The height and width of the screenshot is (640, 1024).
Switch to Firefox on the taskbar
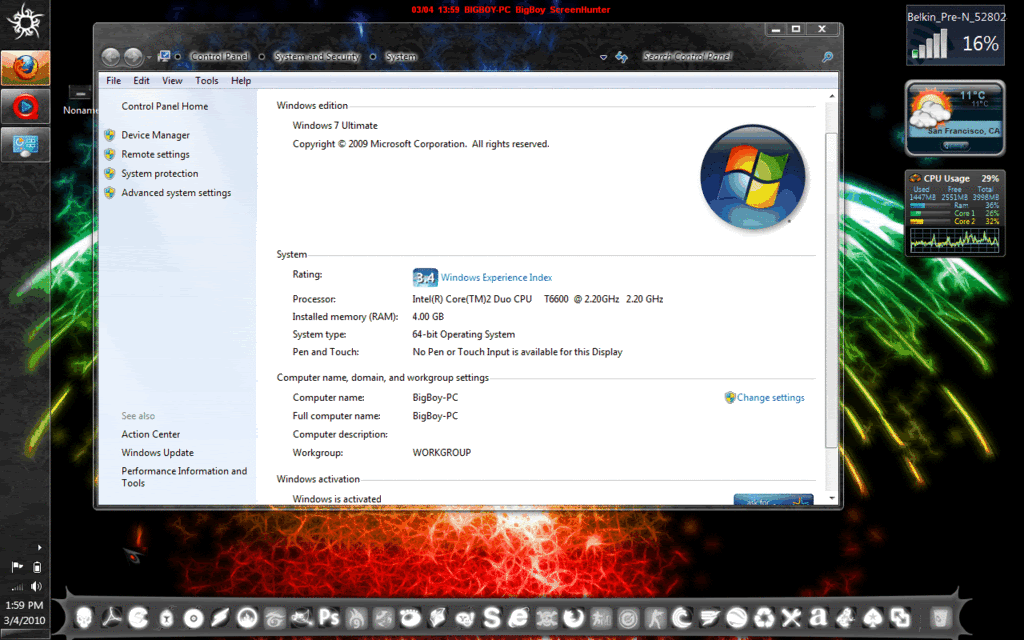[x=25, y=68]
